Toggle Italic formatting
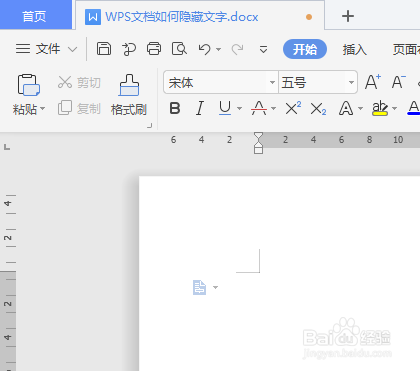 200,108
